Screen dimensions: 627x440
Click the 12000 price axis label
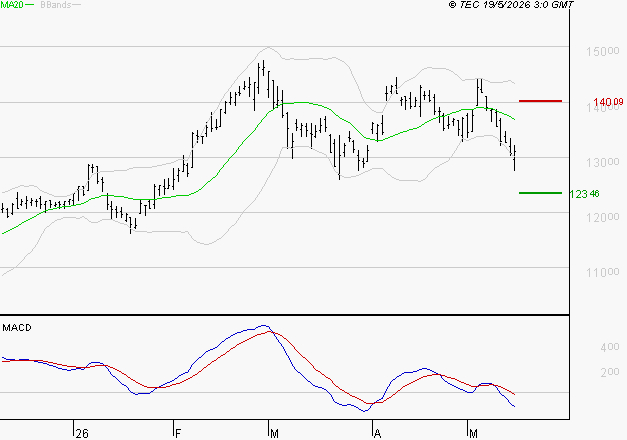coord(603,217)
